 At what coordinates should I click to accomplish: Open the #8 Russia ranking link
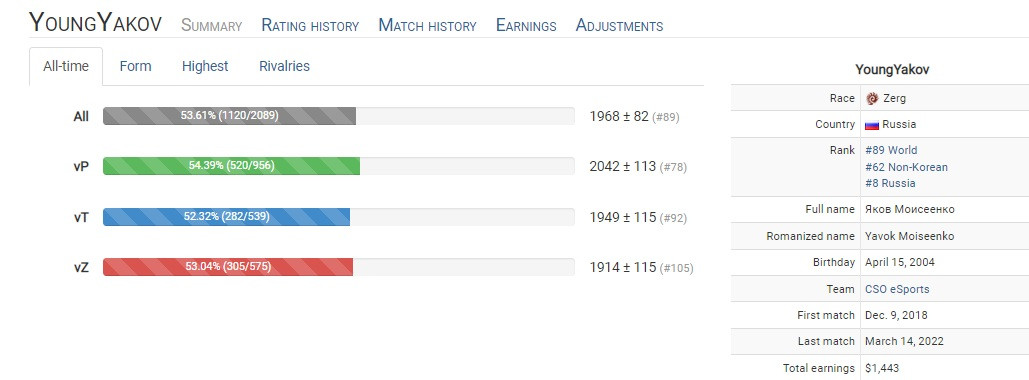coord(890,183)
